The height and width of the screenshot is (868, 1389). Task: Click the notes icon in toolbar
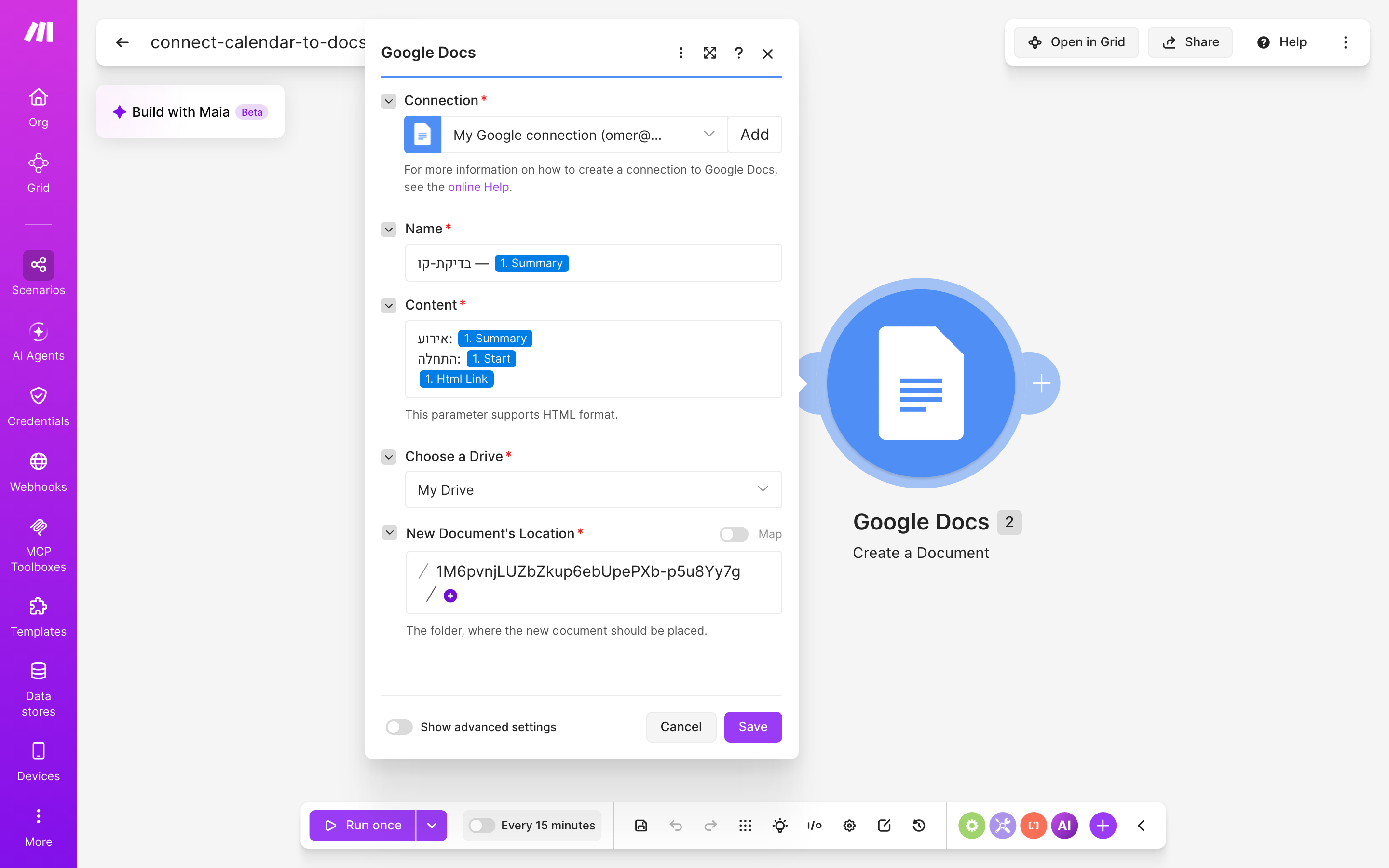click(x=884, y=826)
